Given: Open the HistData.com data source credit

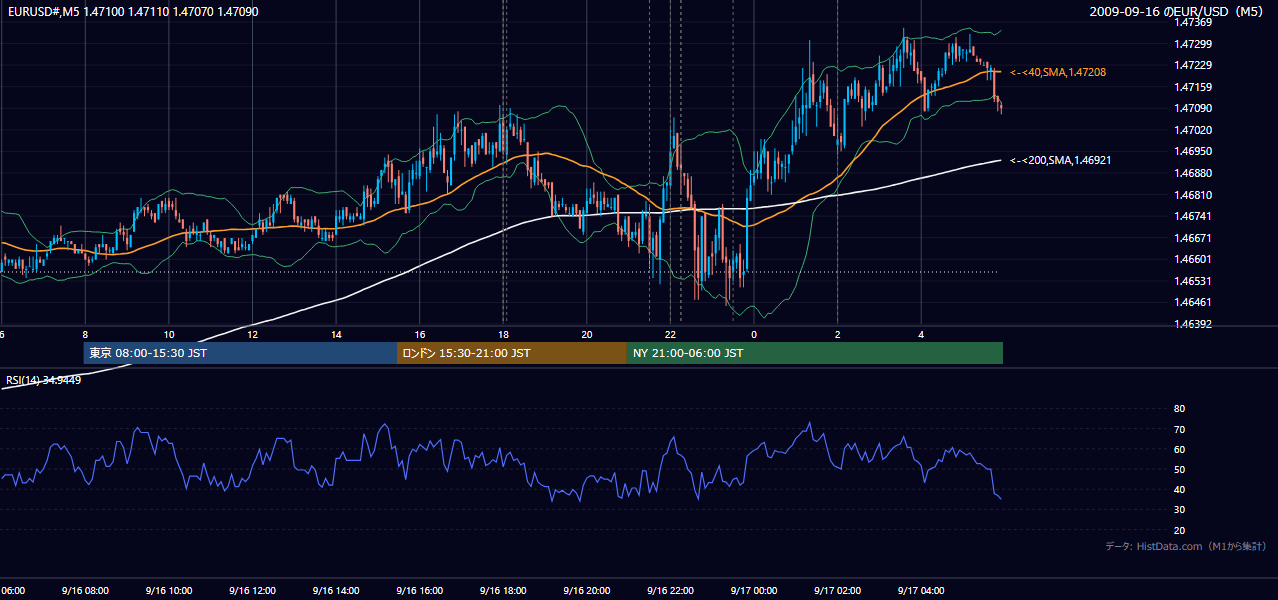Looking at the screenshot, I should pos(1186,546).
